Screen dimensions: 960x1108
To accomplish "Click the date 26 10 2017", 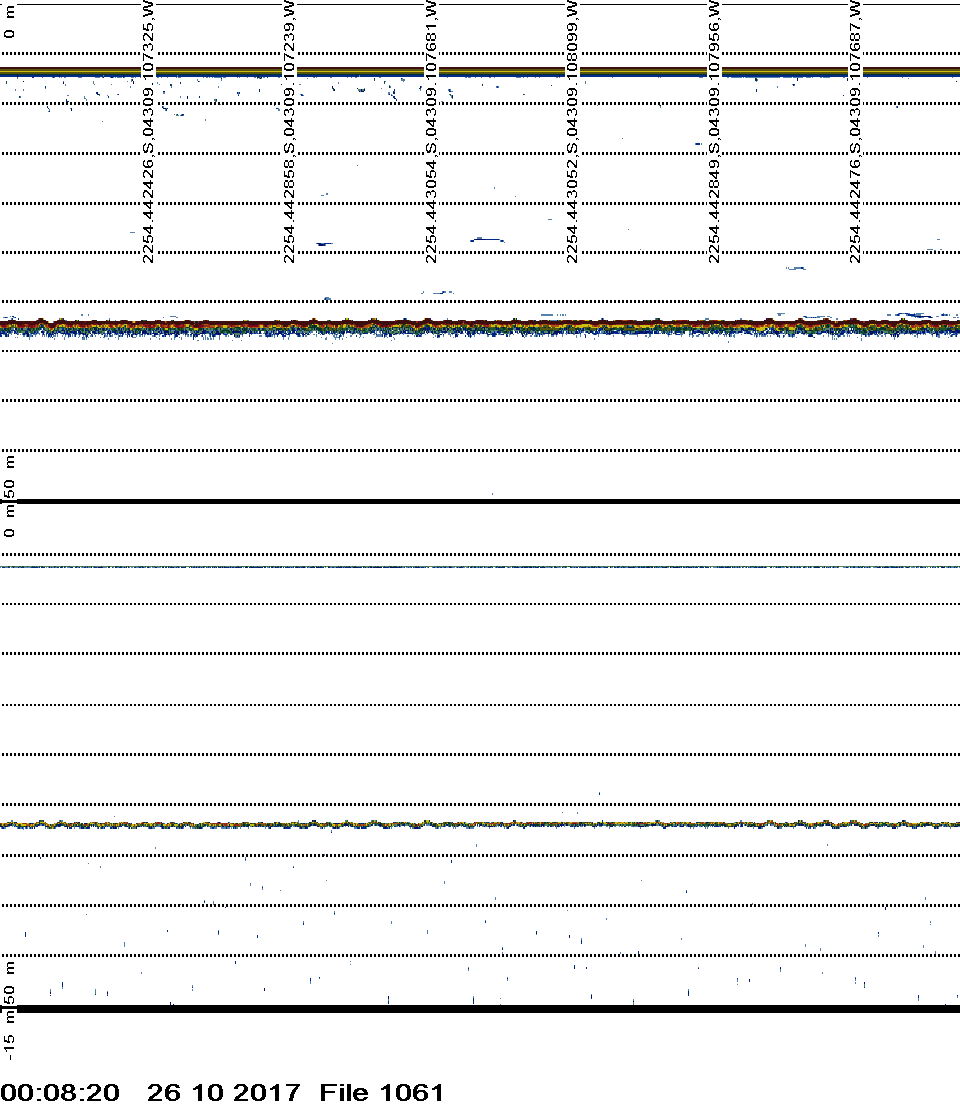I will [223, 1092].
